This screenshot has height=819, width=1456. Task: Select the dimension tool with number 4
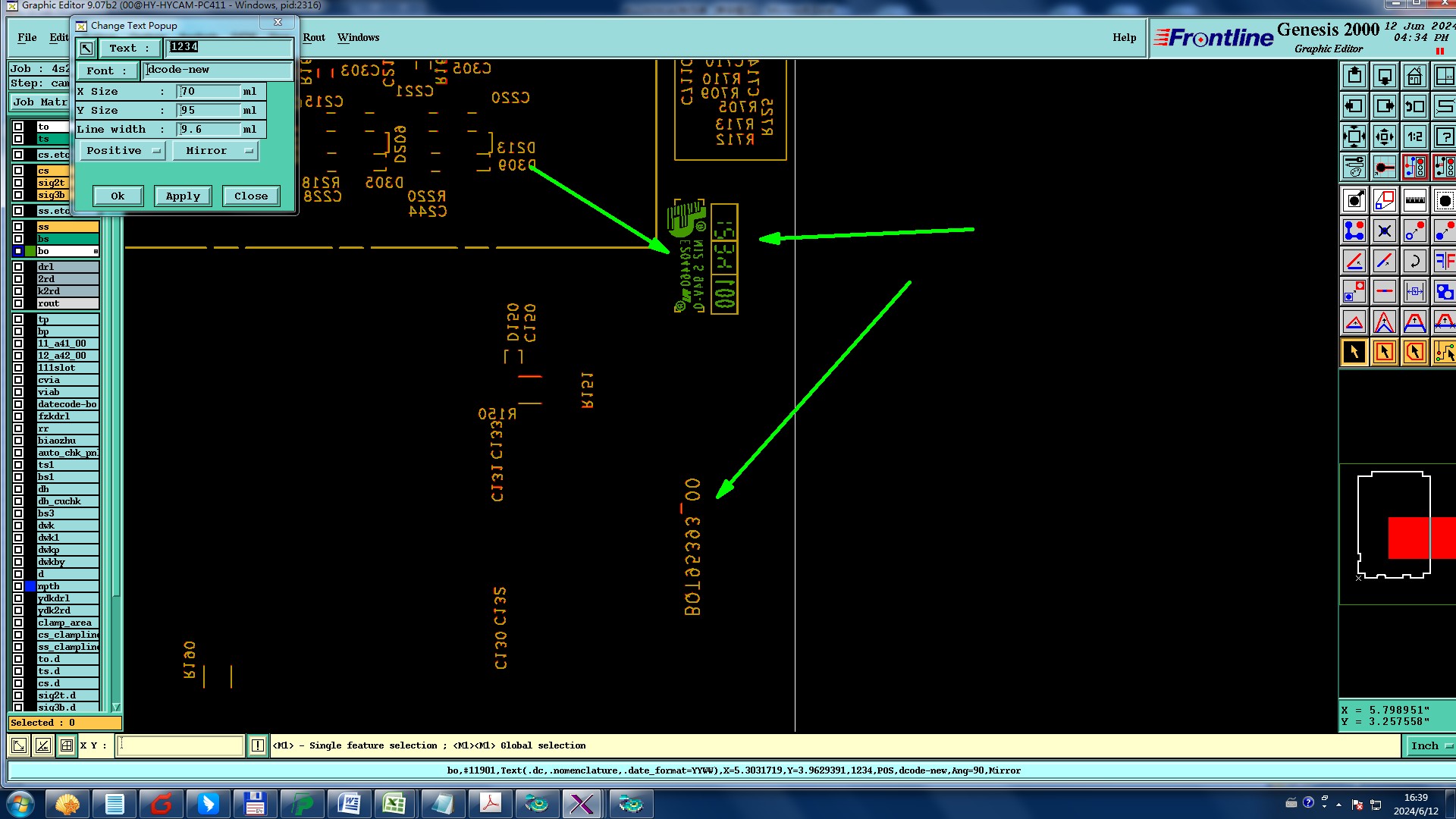coord(1414,292)
